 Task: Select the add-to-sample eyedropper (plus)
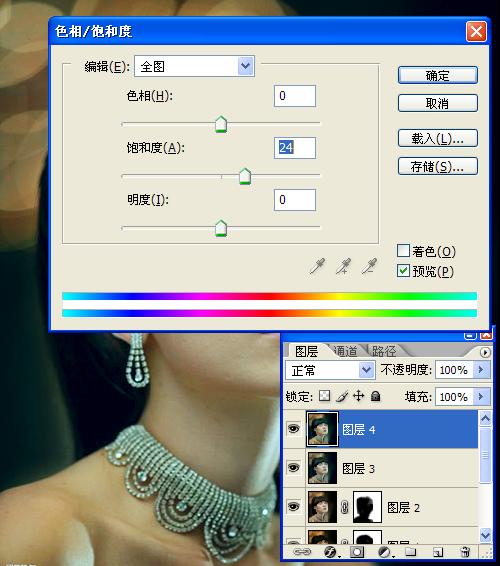pos(343,266)
